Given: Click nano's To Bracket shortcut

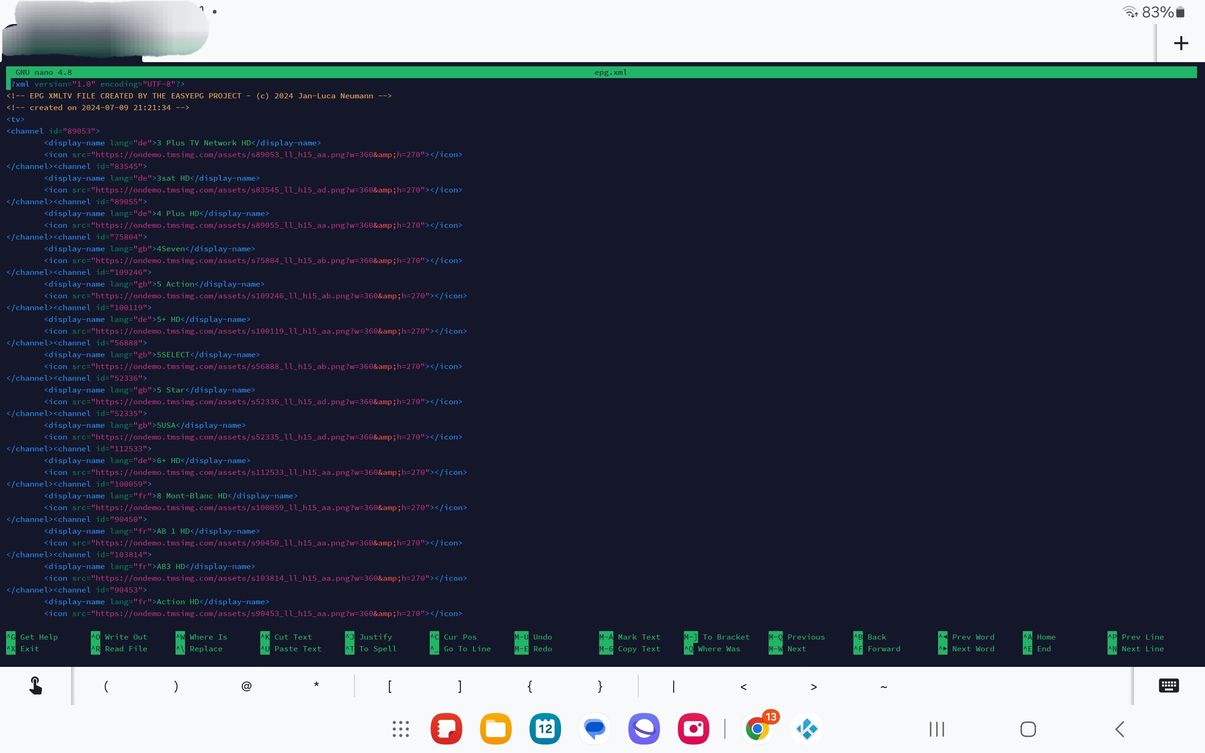Looking at the screenshot, I should pos(717,637).
